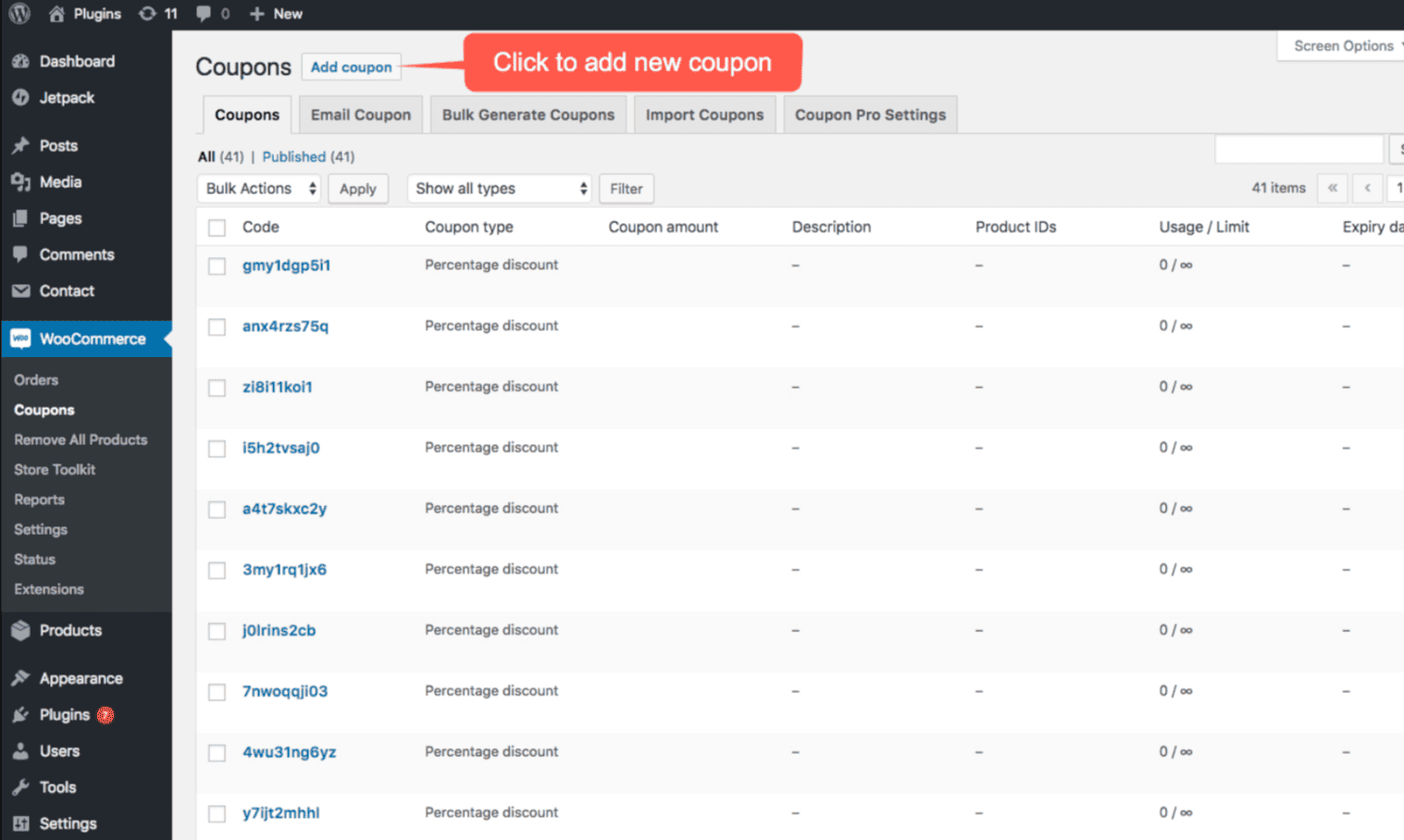Open the WooCommerce sidebar menu icon
This screenshot has height=840, width=1404.
[20, 339]
